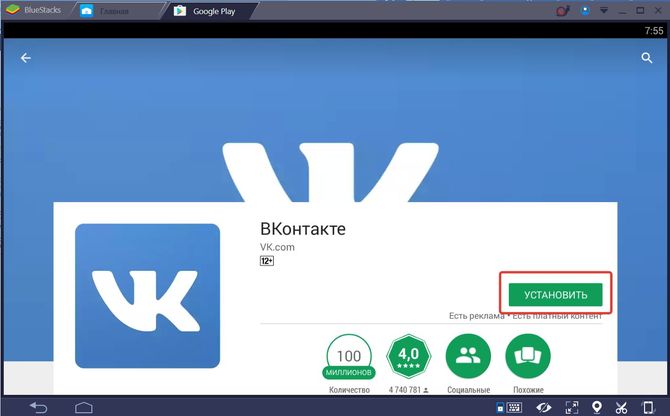Switch to fullscreen with the expand icon
This screenshot has width=670, height=416.
click(x=572, y=407)
